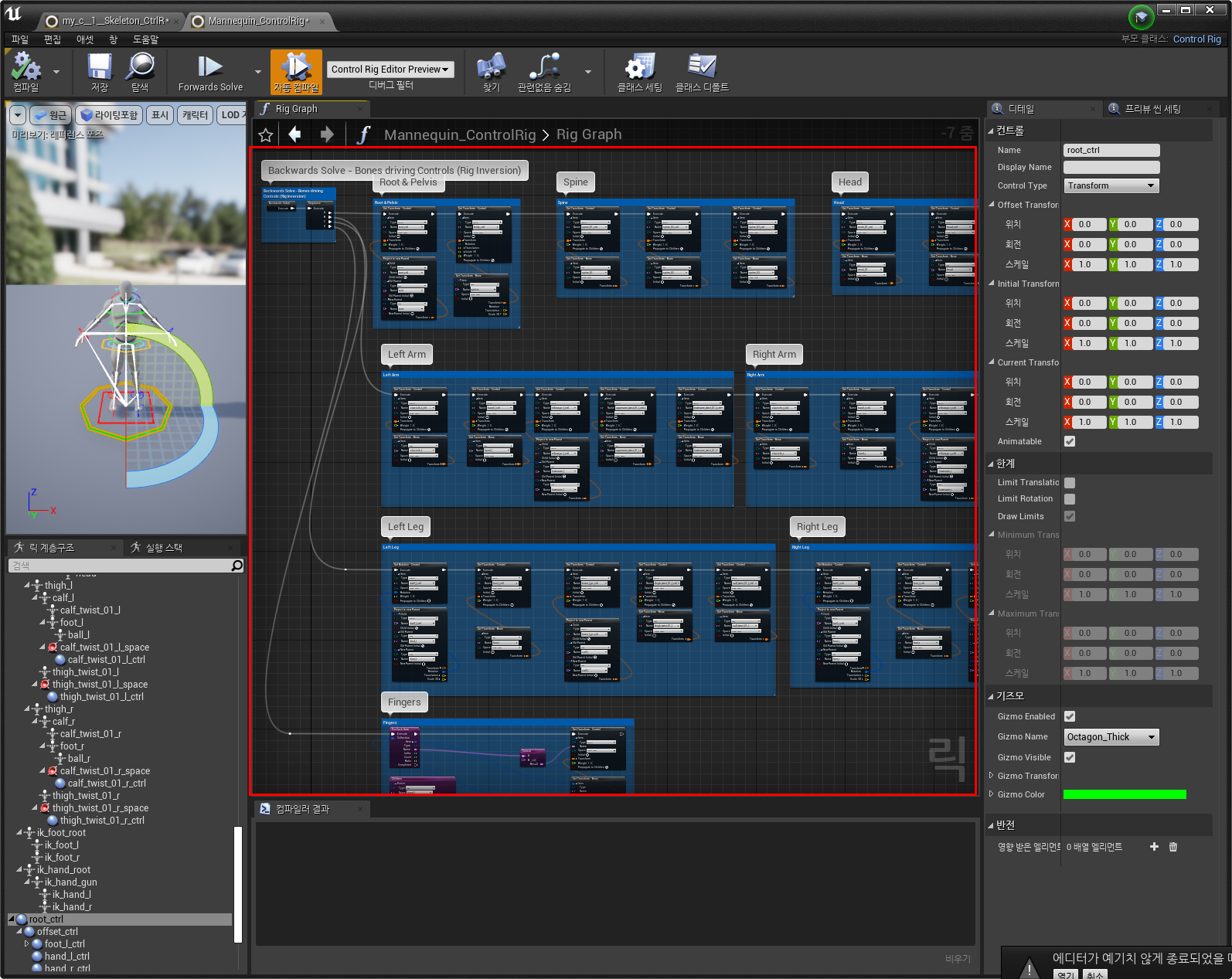Open the Asset menu
Screen dimensions: 1232x979
coord(85,39)
